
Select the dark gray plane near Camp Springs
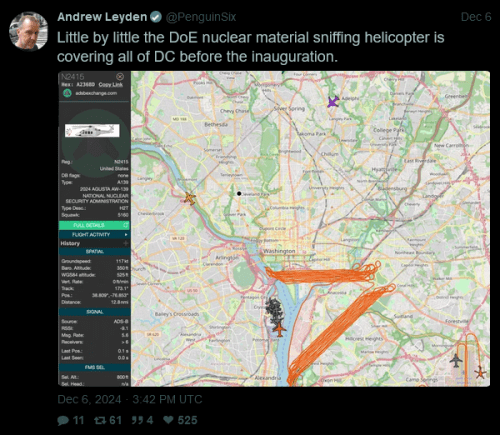point(456,361)
